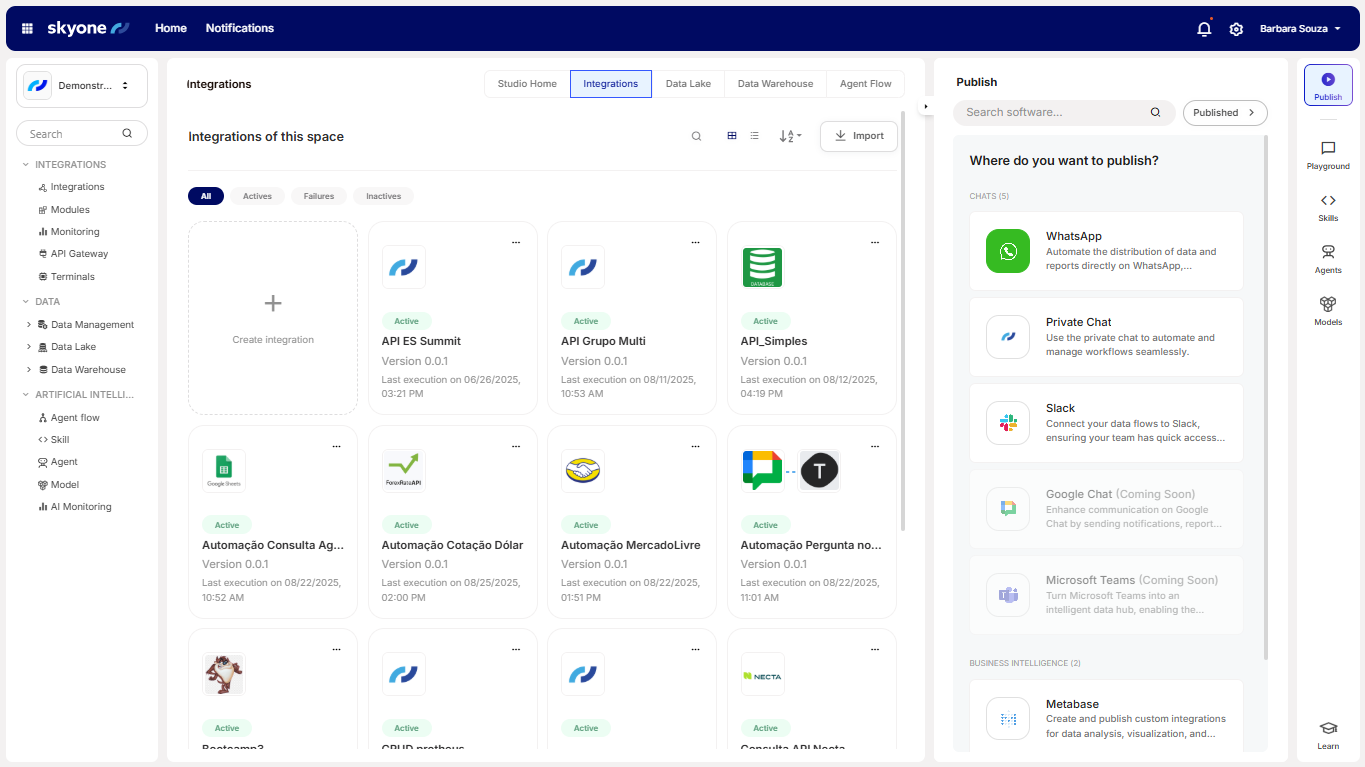Open the alphabetical sort order dropdown

[x=790, y=136]
